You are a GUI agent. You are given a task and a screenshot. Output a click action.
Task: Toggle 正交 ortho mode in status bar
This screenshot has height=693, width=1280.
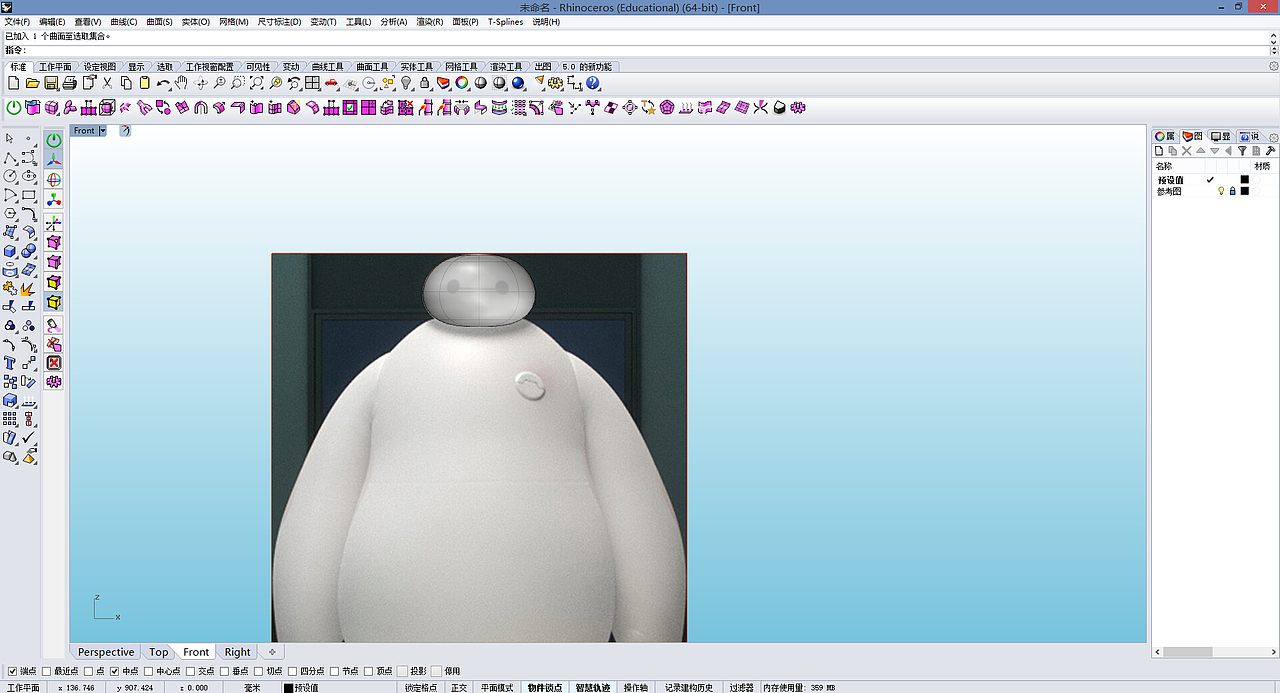[x=458, y=688]
